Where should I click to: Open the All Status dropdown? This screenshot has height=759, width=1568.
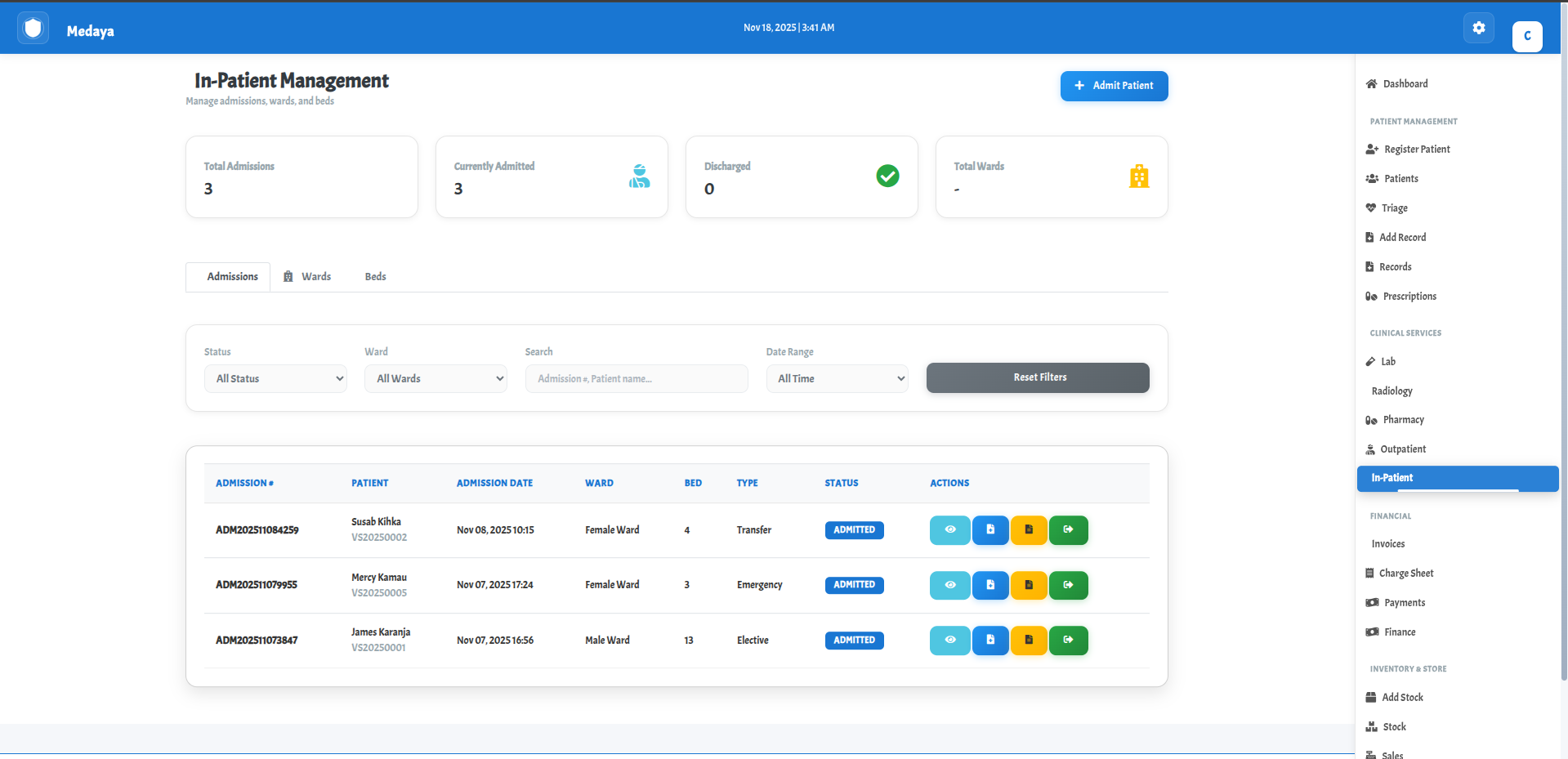coord(275,378)
